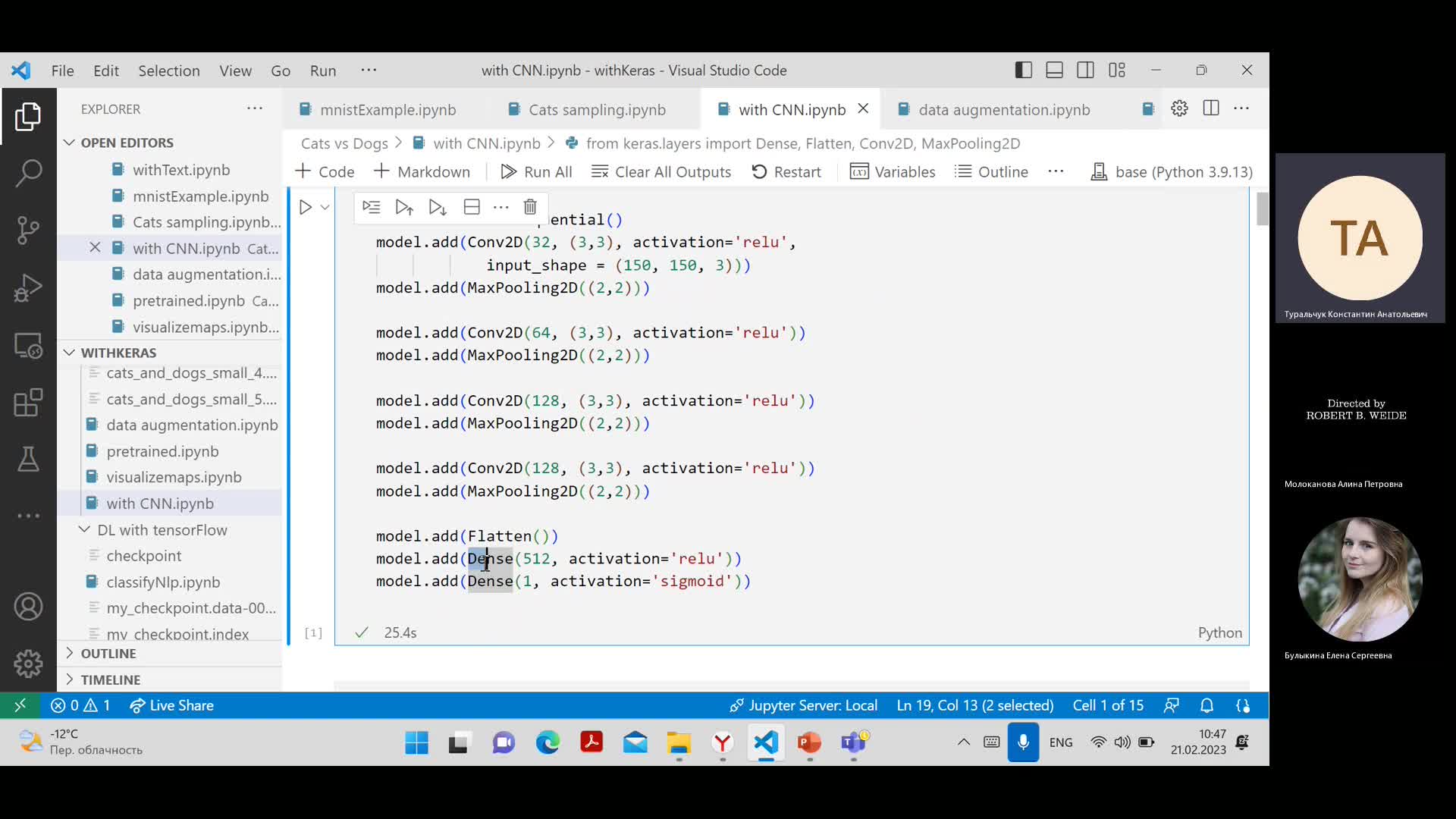This screenshot has height=819, width=1456.
Task: Customize layout icon in title bar
Action: point(1117,70)
